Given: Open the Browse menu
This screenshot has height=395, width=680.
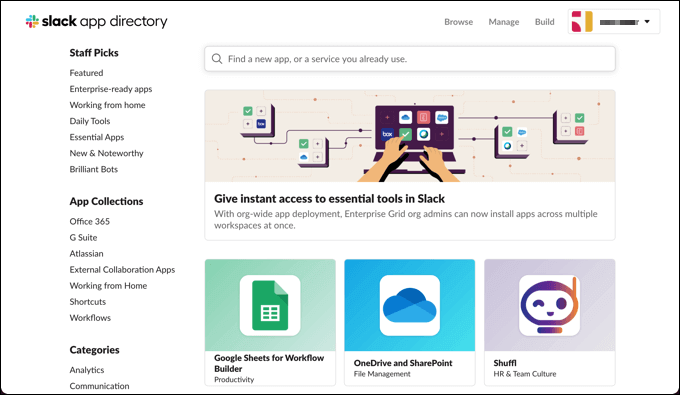Looking at the screenshot, I should 458,22.
